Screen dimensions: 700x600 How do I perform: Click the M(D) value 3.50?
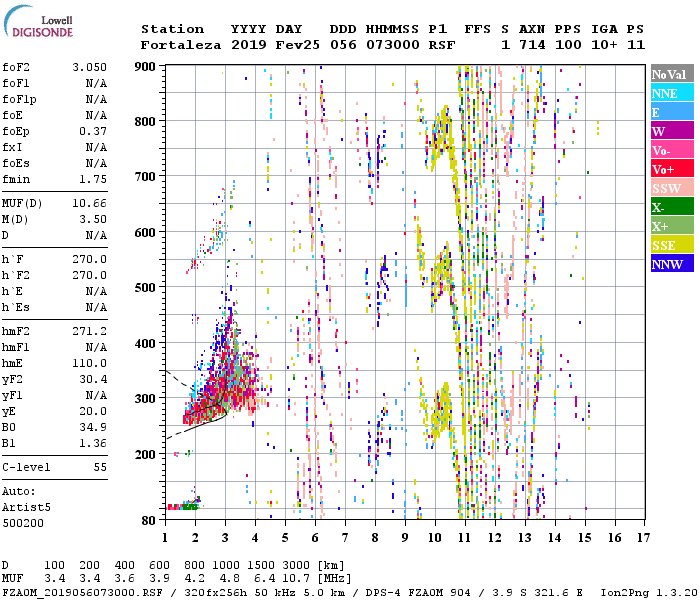pos(93,219)
